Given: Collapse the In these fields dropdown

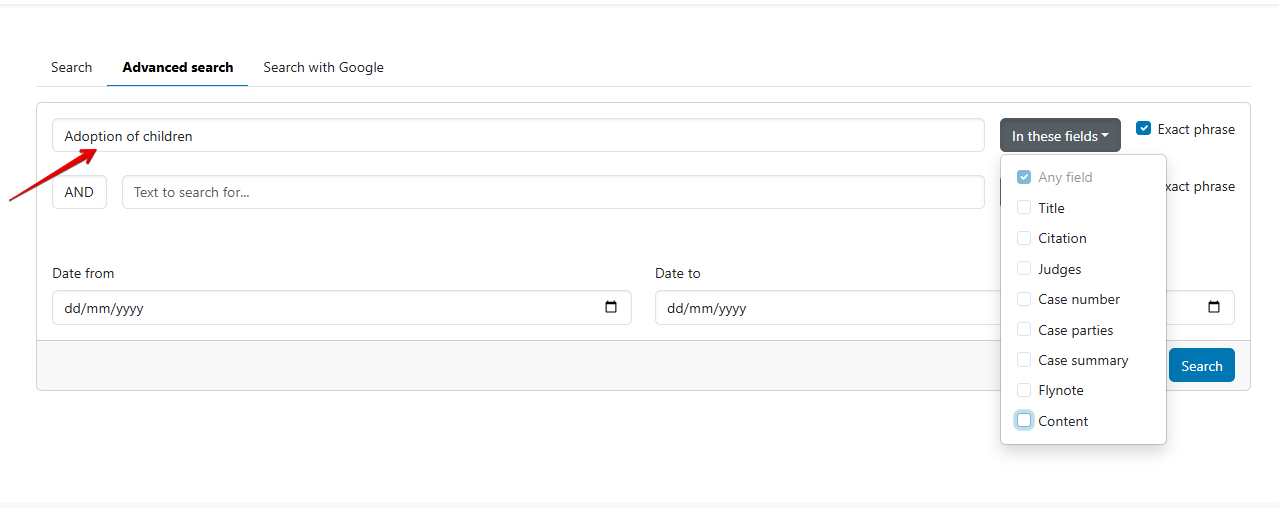Looking at the screenshot, I should pyautogui.click(x=1060, y=136).
